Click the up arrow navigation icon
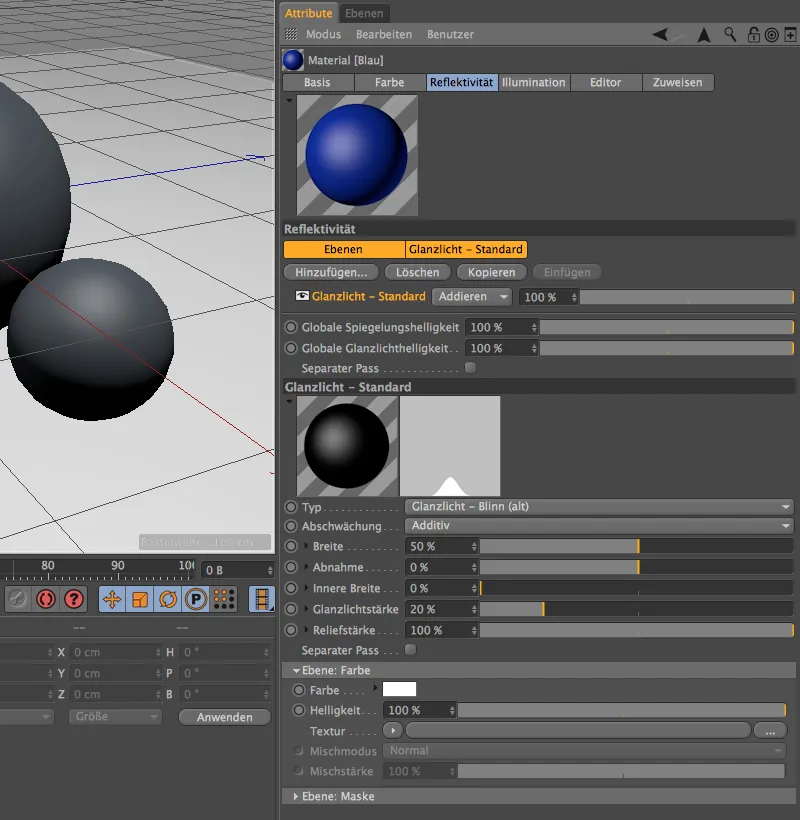The width and height of the screenshot is (800, 820). 704,35
